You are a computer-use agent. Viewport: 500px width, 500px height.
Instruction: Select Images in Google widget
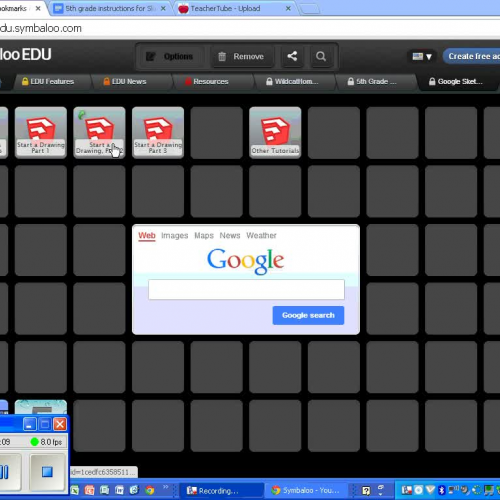point(175,235)
